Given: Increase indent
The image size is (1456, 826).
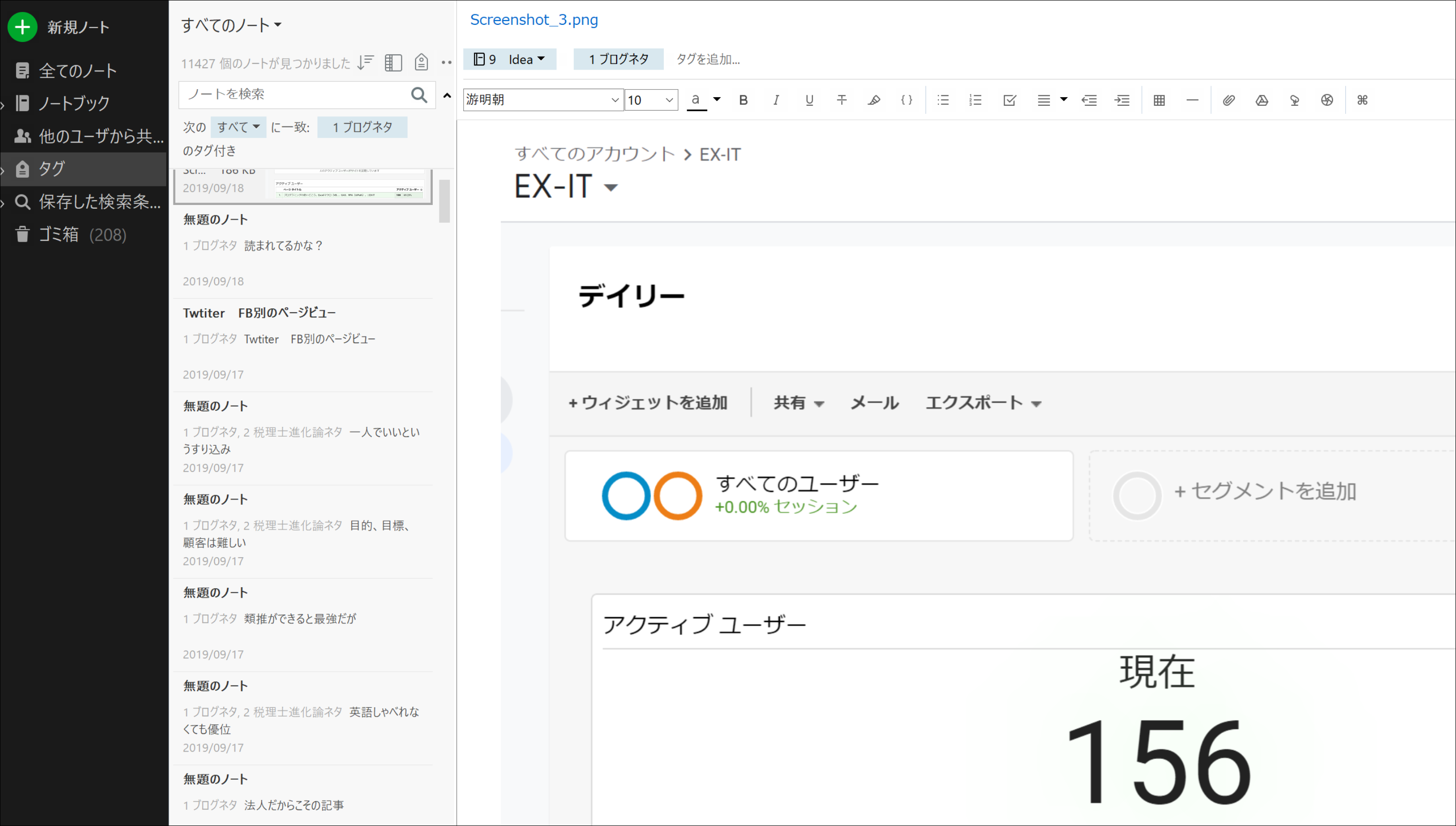Looking at the screenshot, I should pyautogui.click(x=1122, y=101).
